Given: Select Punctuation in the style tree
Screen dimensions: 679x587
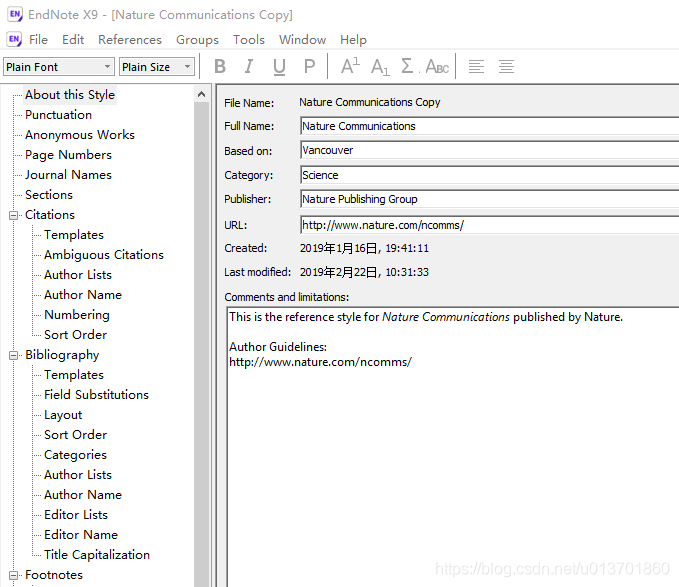Looking at the screenshot, I should click(58, 115).
